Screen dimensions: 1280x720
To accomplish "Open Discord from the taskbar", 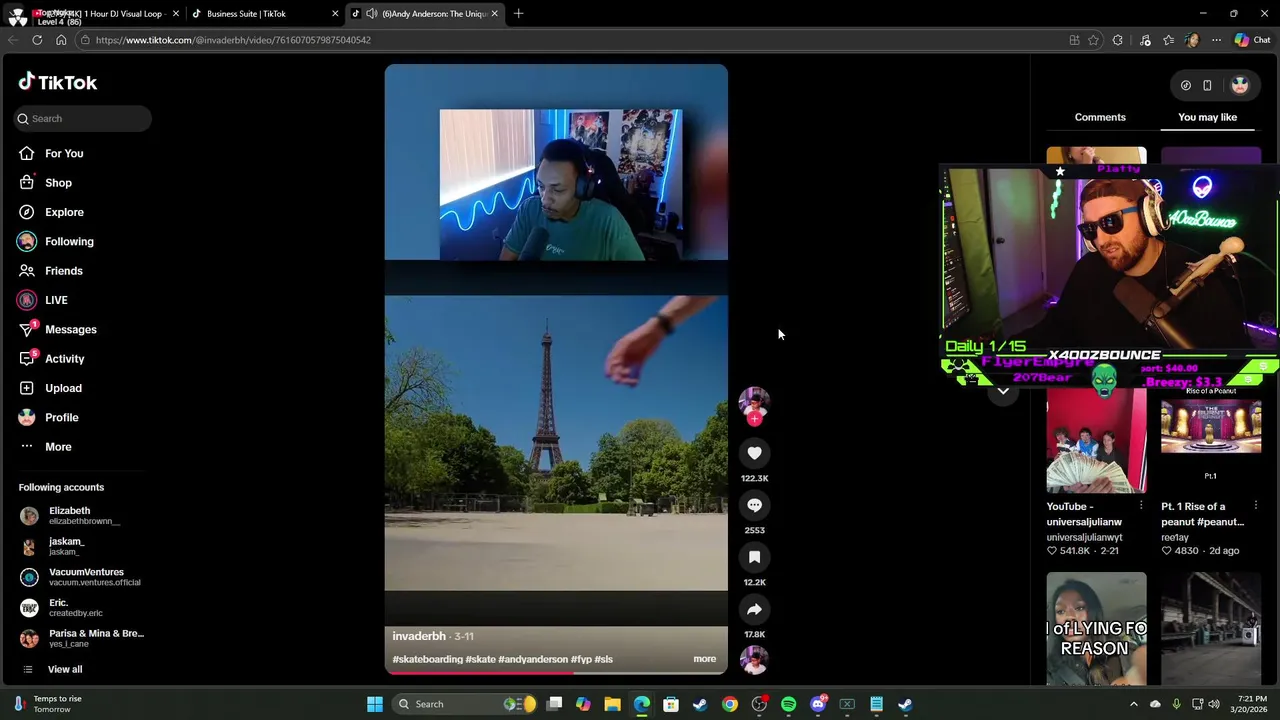I will (x=818, y=704).
